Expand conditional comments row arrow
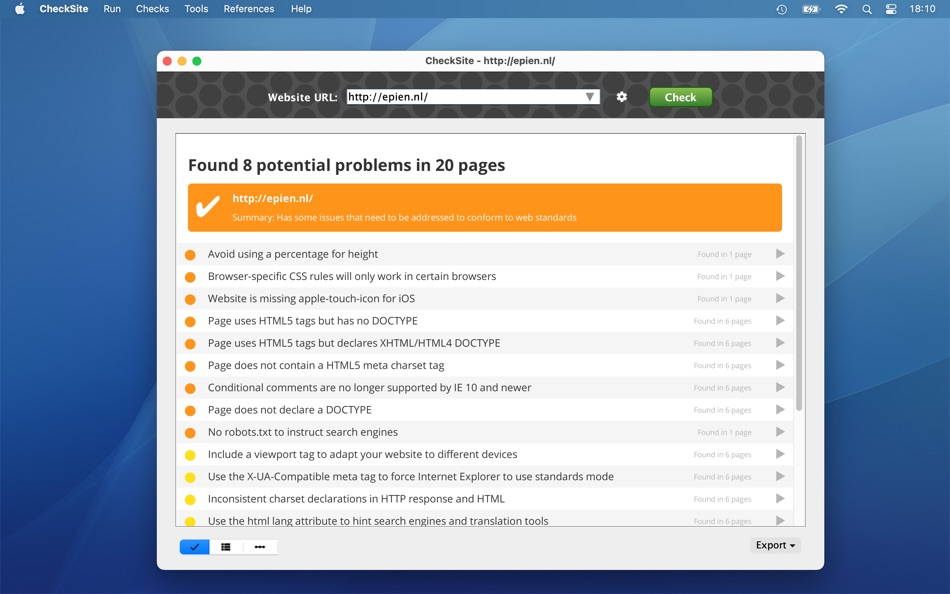The width and height of the screenshot is (950, 594). (x=780, y=387)
